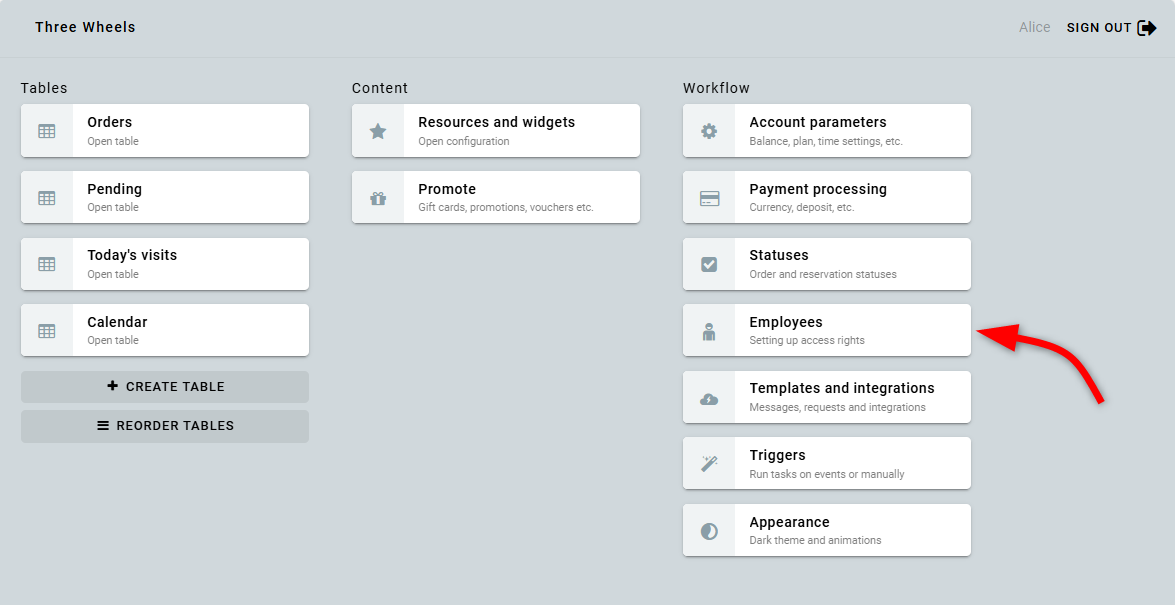Click the Workflow section heading
Image resolution: width=1175 pixels, height=605 pixels.
tap(716, 88)
